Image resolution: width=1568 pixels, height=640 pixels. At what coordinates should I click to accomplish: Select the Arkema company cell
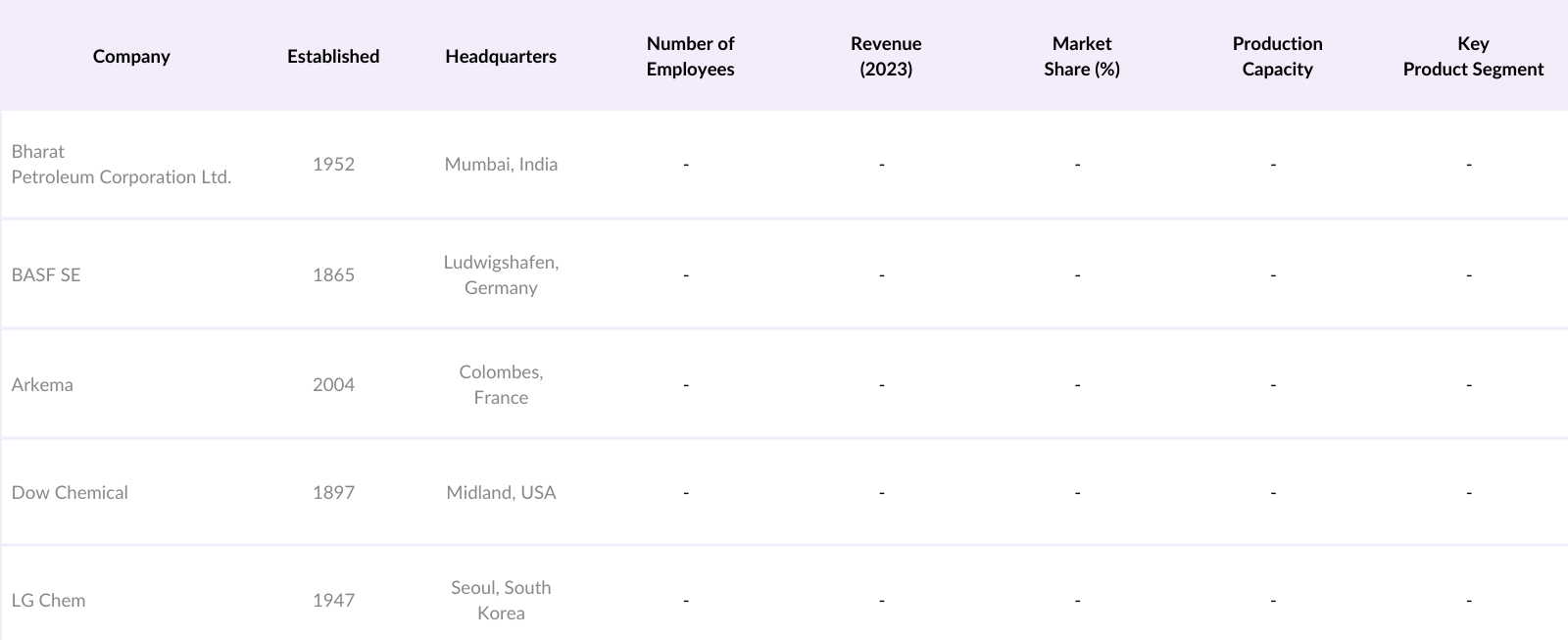(42, 385)
